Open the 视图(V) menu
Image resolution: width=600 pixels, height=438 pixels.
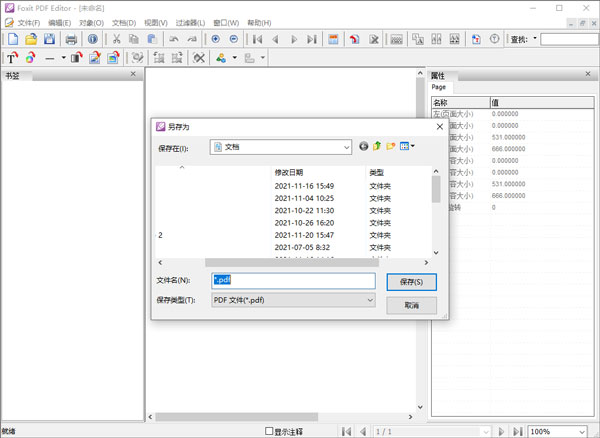tap(155, 22)
